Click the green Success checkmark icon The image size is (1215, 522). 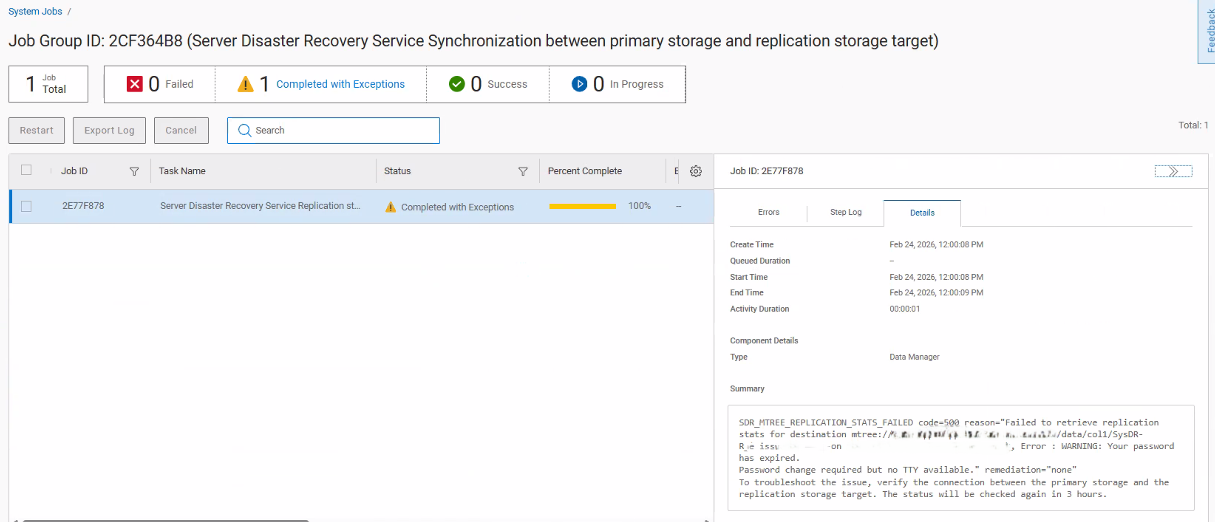tap(457, 84)
